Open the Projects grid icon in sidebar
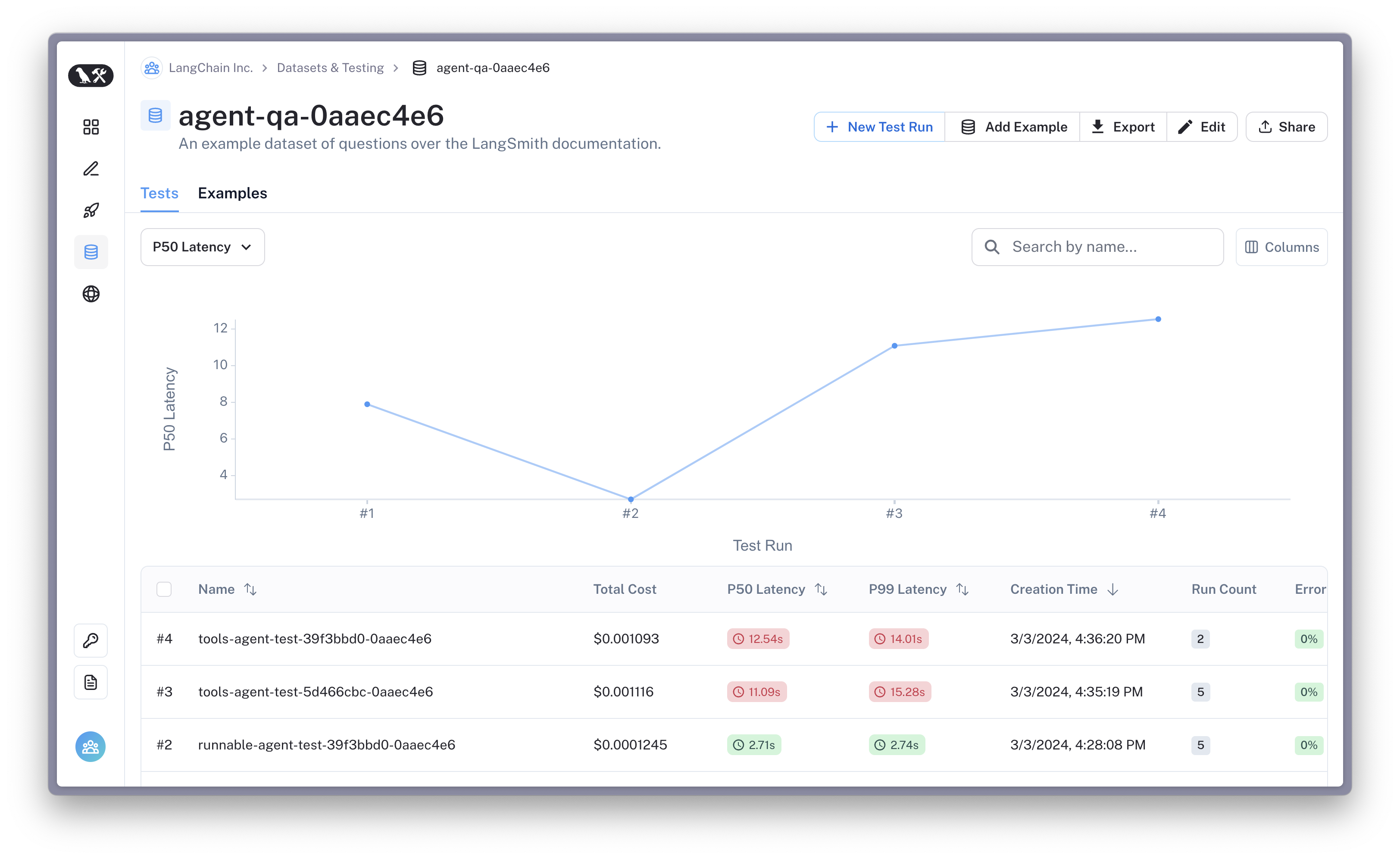The height and width of the screenshot is (859, 1400). (91, 126)
